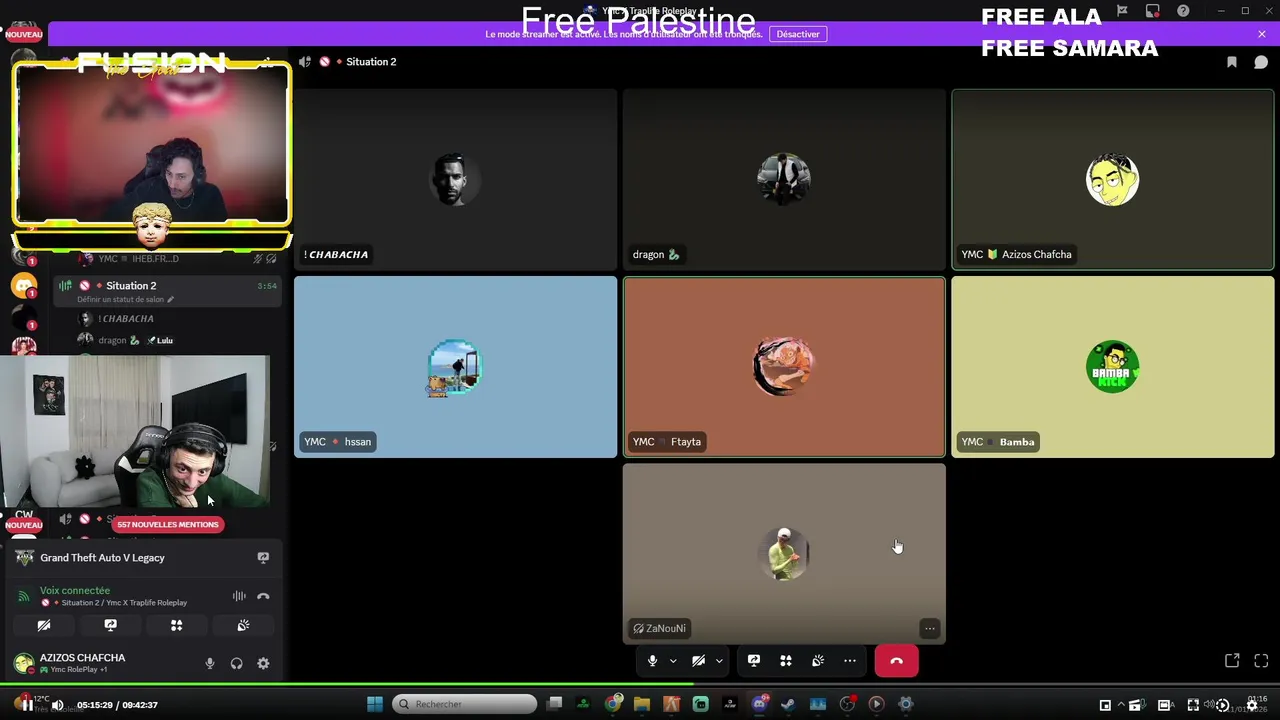The height and width of the screenshot is (720, 1280).
Task: Click the Rechercher taskbar search box
Action: [x=464, y=704]
